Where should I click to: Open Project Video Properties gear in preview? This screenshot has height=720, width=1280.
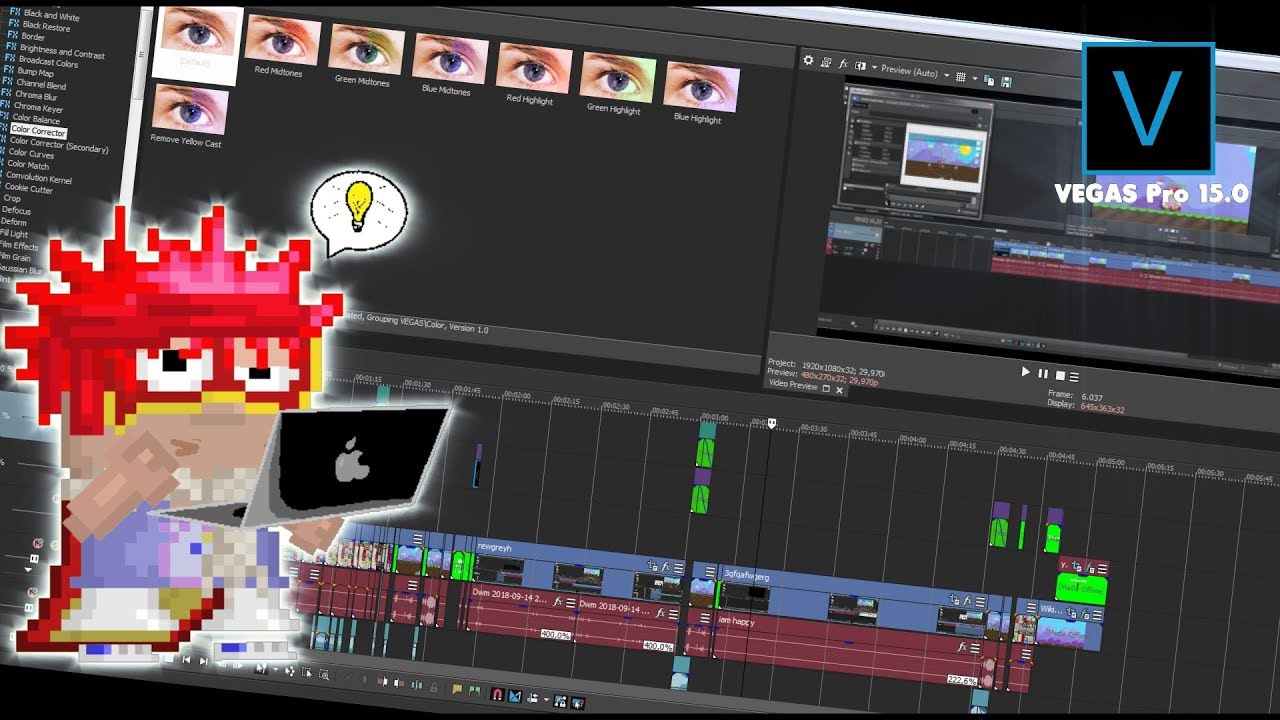(809, 61)
